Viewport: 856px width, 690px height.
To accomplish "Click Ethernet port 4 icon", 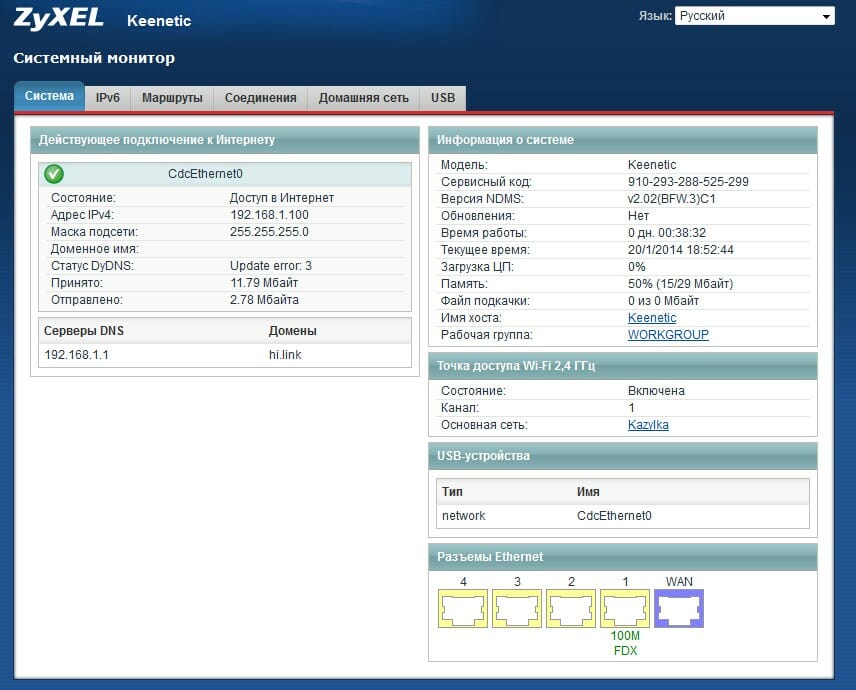I will pos(463,608).
